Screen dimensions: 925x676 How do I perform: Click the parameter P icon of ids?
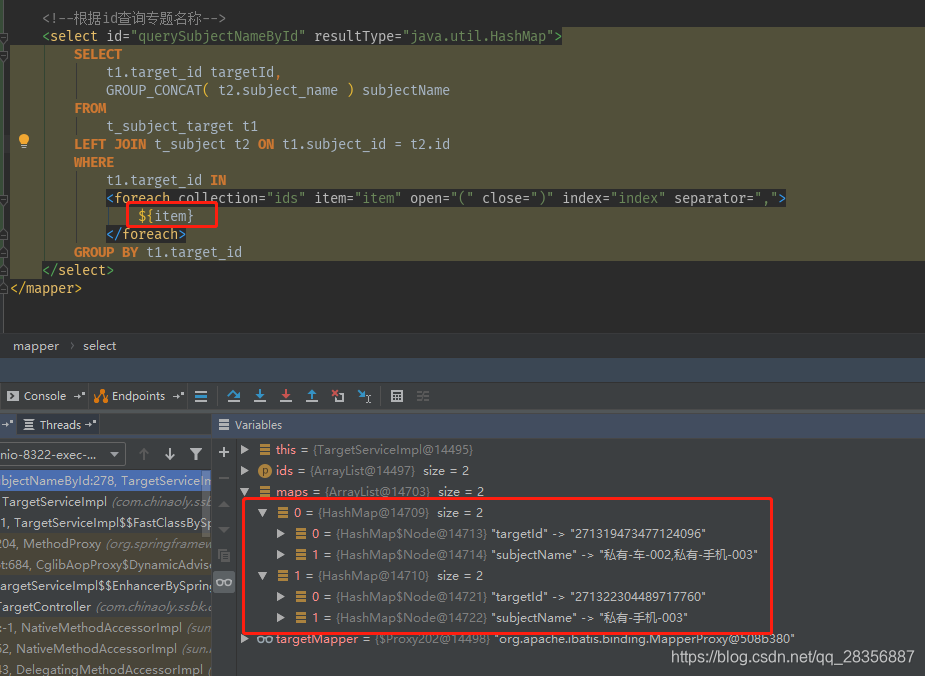point(265,471)
